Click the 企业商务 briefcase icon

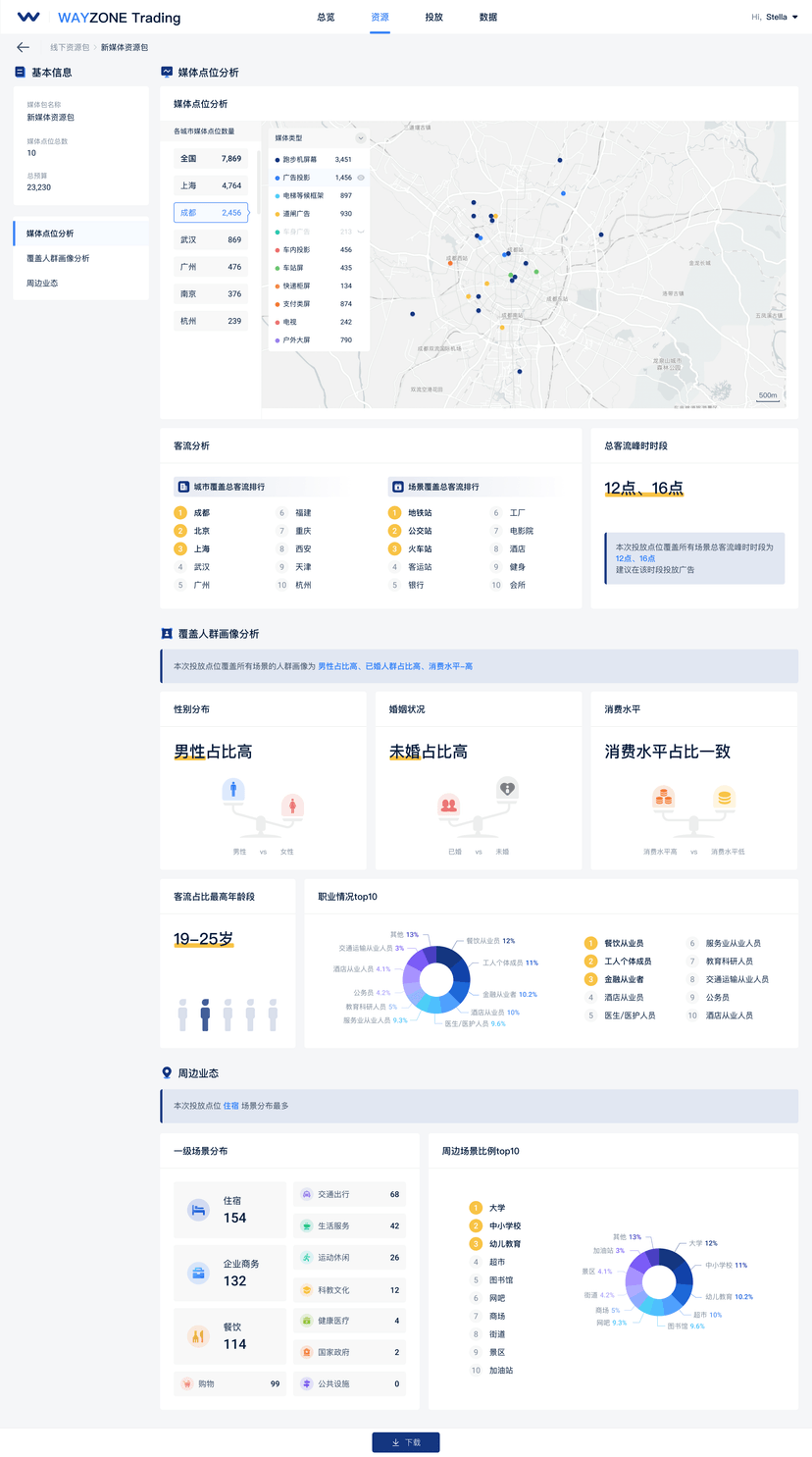(198, 1273)
